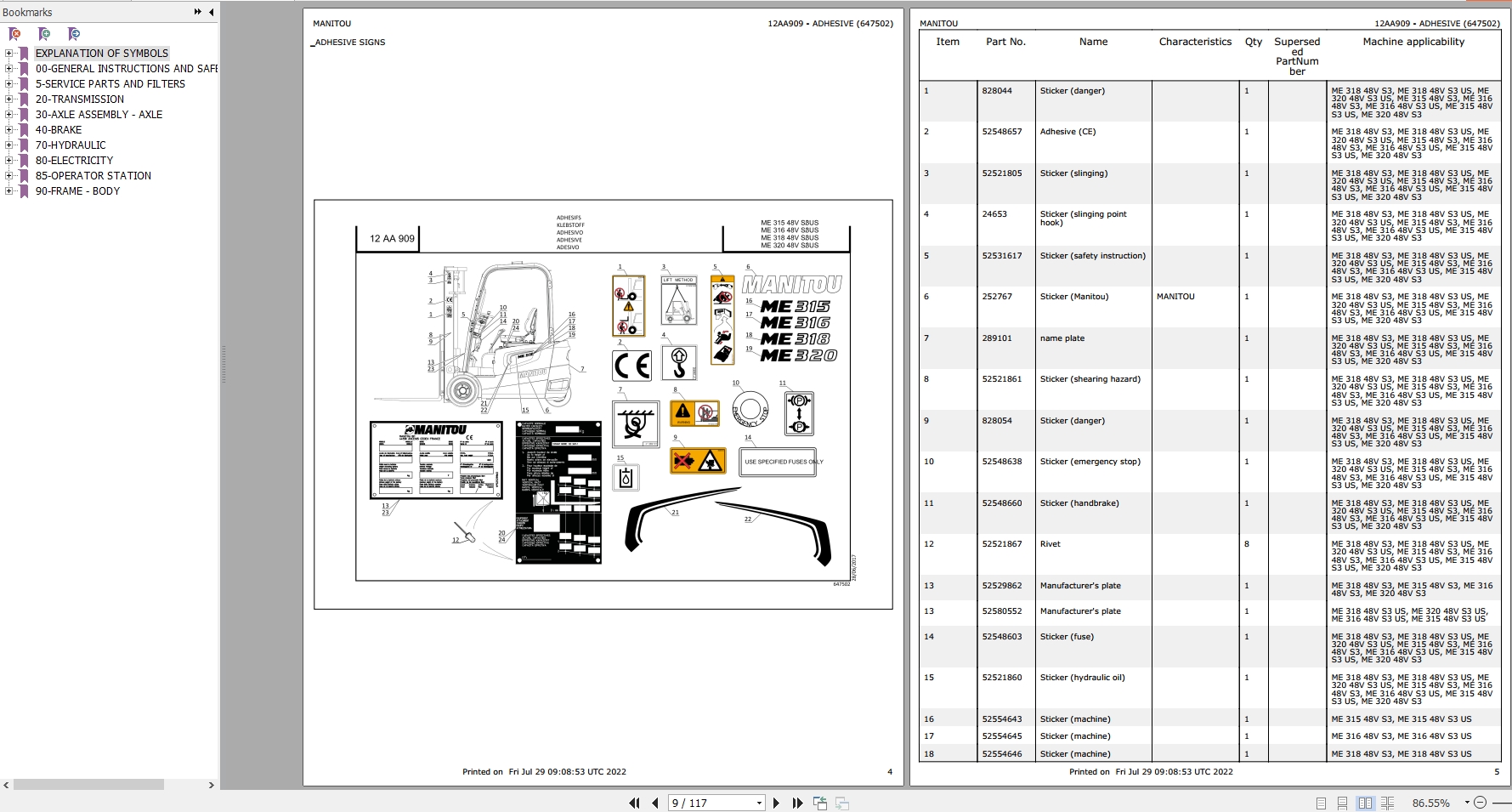The width and height of the screenshot is (1512, 812).
Task: Open the 20-TRANSMISSION bookmark
Action: point(80,99)
